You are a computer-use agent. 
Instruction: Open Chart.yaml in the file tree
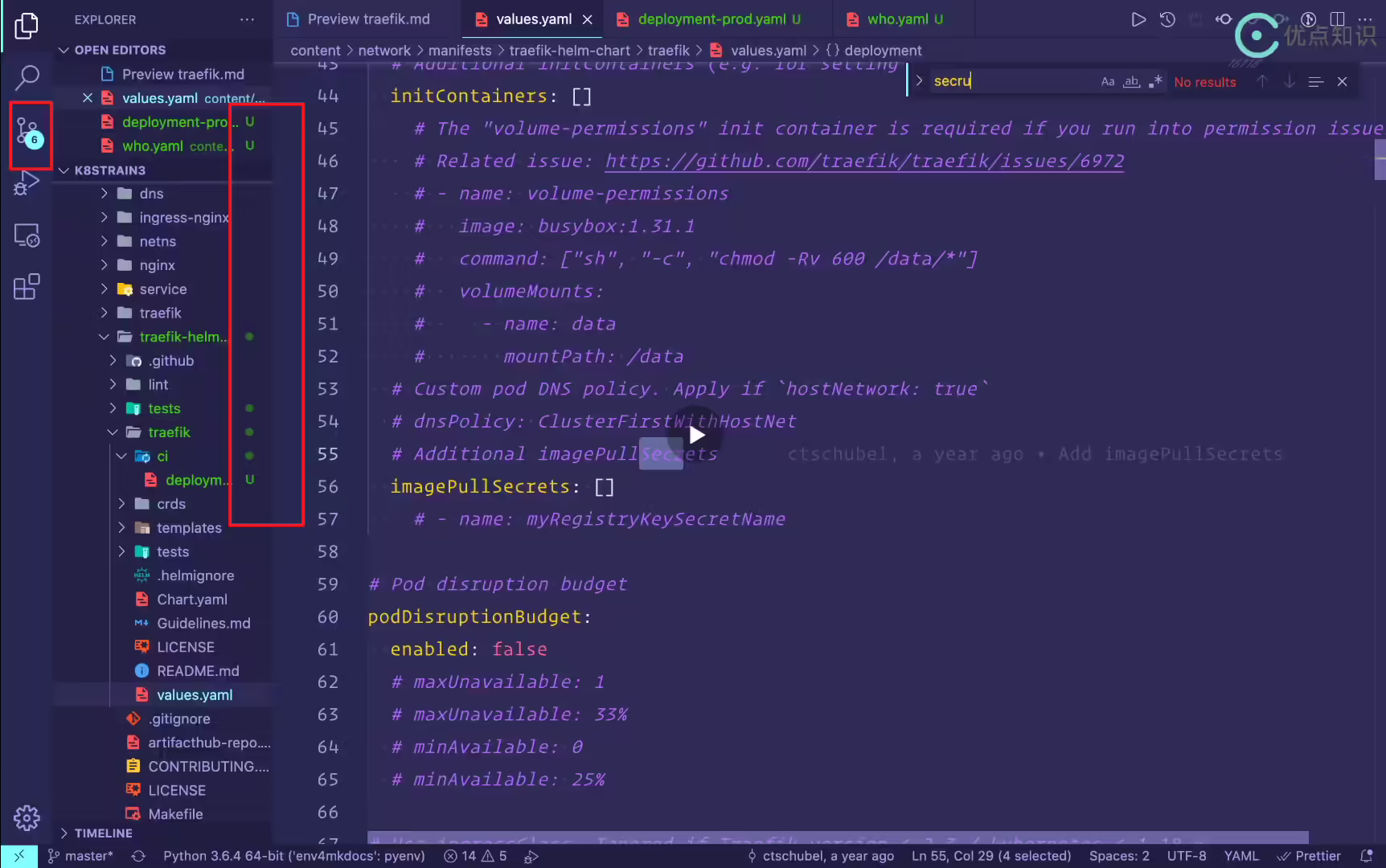pos(191,600)
